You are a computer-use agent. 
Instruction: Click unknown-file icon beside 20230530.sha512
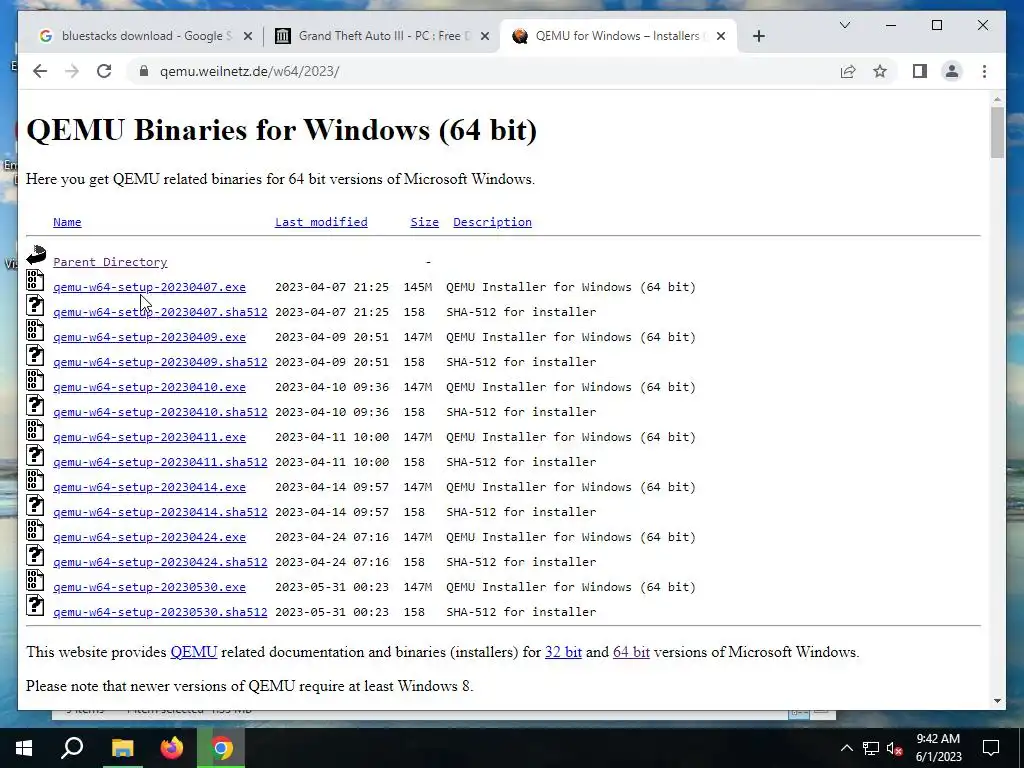(35, 605)
